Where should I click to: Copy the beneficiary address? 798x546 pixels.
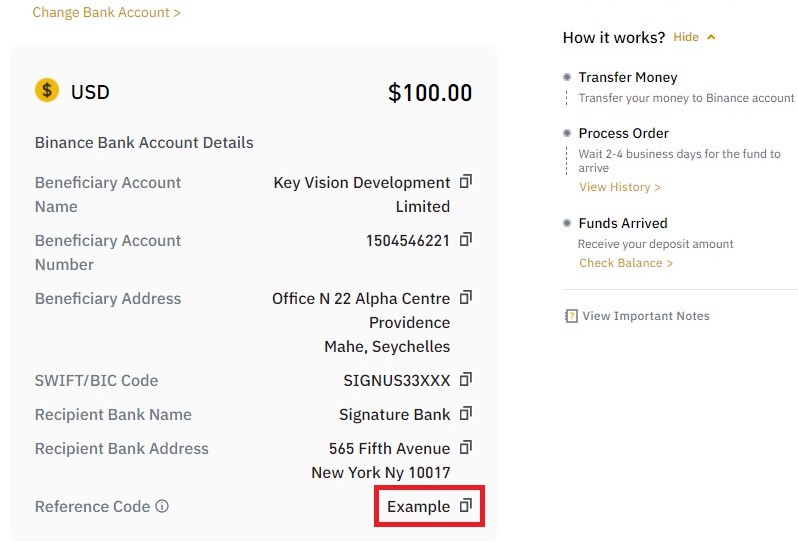pos(466,297)
